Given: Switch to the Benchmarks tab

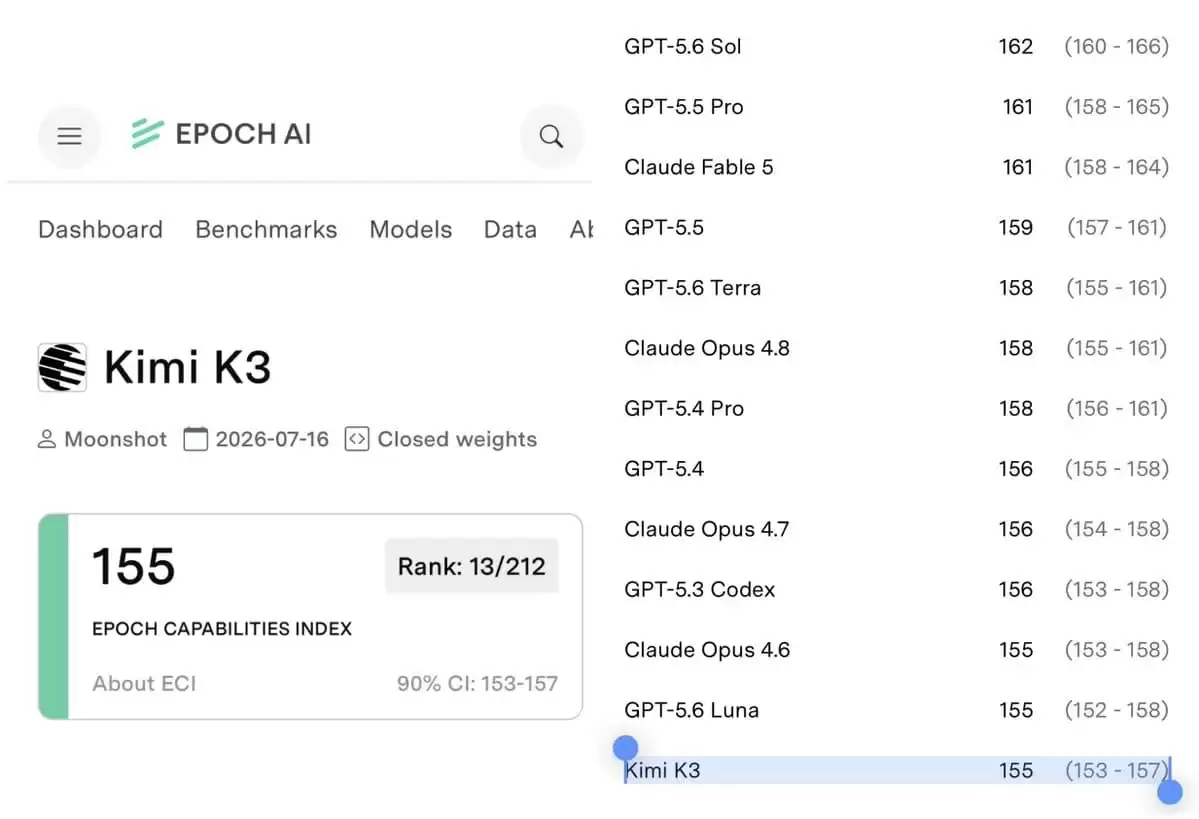Looking at the screenshot, I should [266, 229].
